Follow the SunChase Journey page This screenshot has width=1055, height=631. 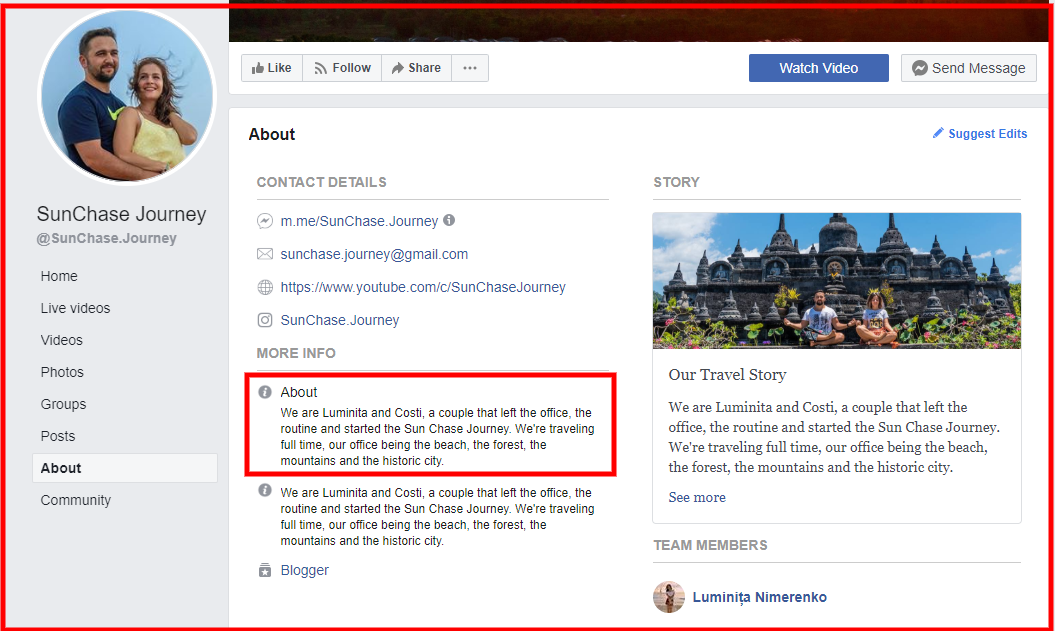(342, 68)
